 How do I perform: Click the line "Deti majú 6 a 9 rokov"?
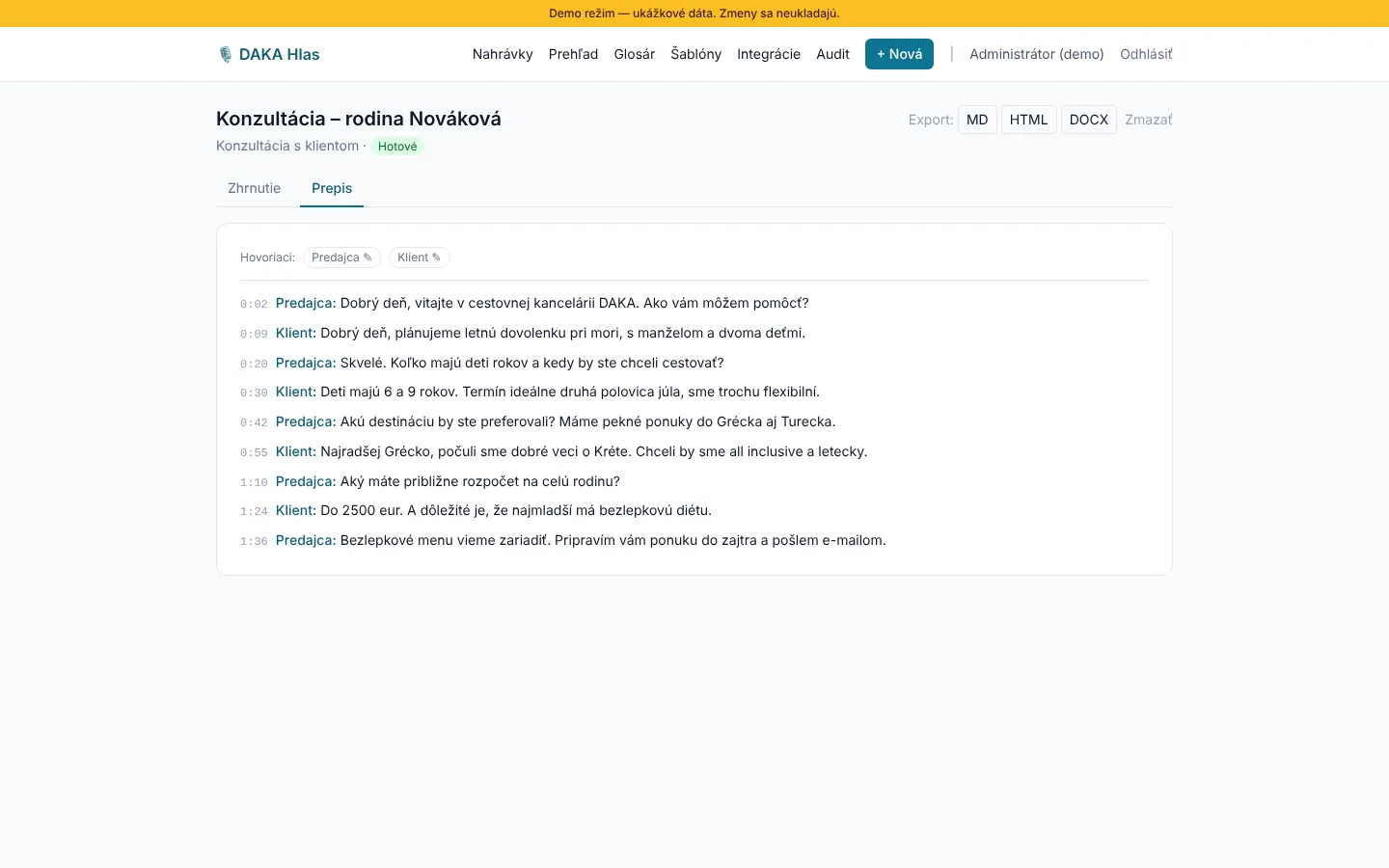tap(570, 392)
